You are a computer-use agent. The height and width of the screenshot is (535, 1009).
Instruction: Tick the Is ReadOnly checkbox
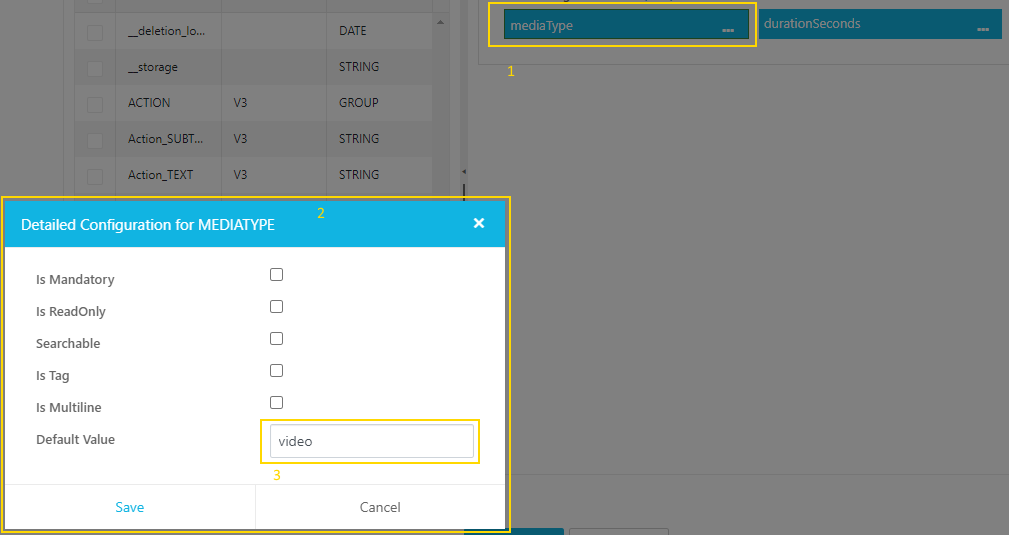click(277, 306)
